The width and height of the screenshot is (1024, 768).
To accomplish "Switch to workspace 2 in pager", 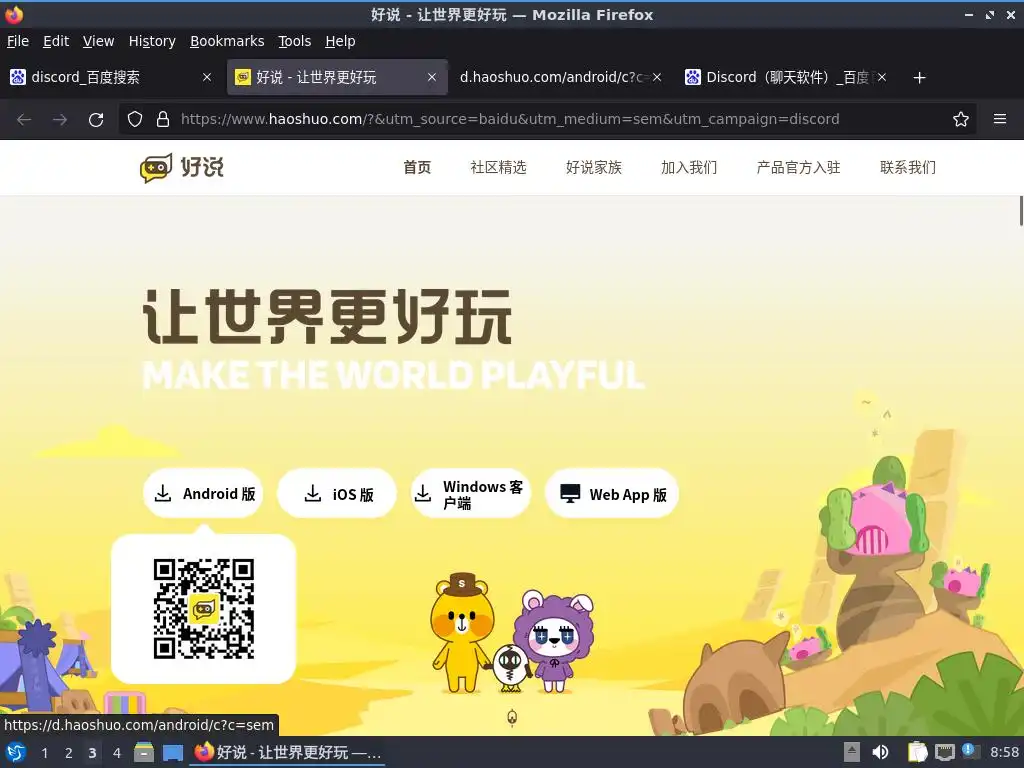I will 68,753.
